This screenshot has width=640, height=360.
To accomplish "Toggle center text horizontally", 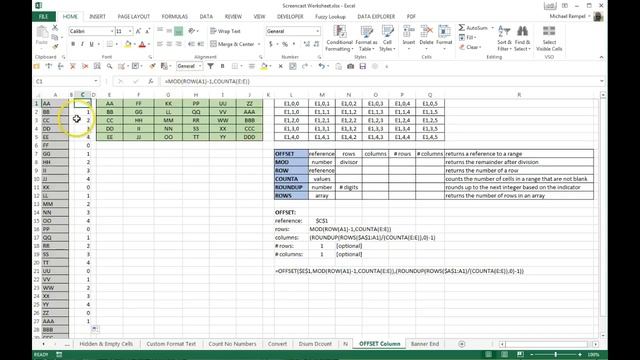I will pyautogui.click(x=169, y=44).
